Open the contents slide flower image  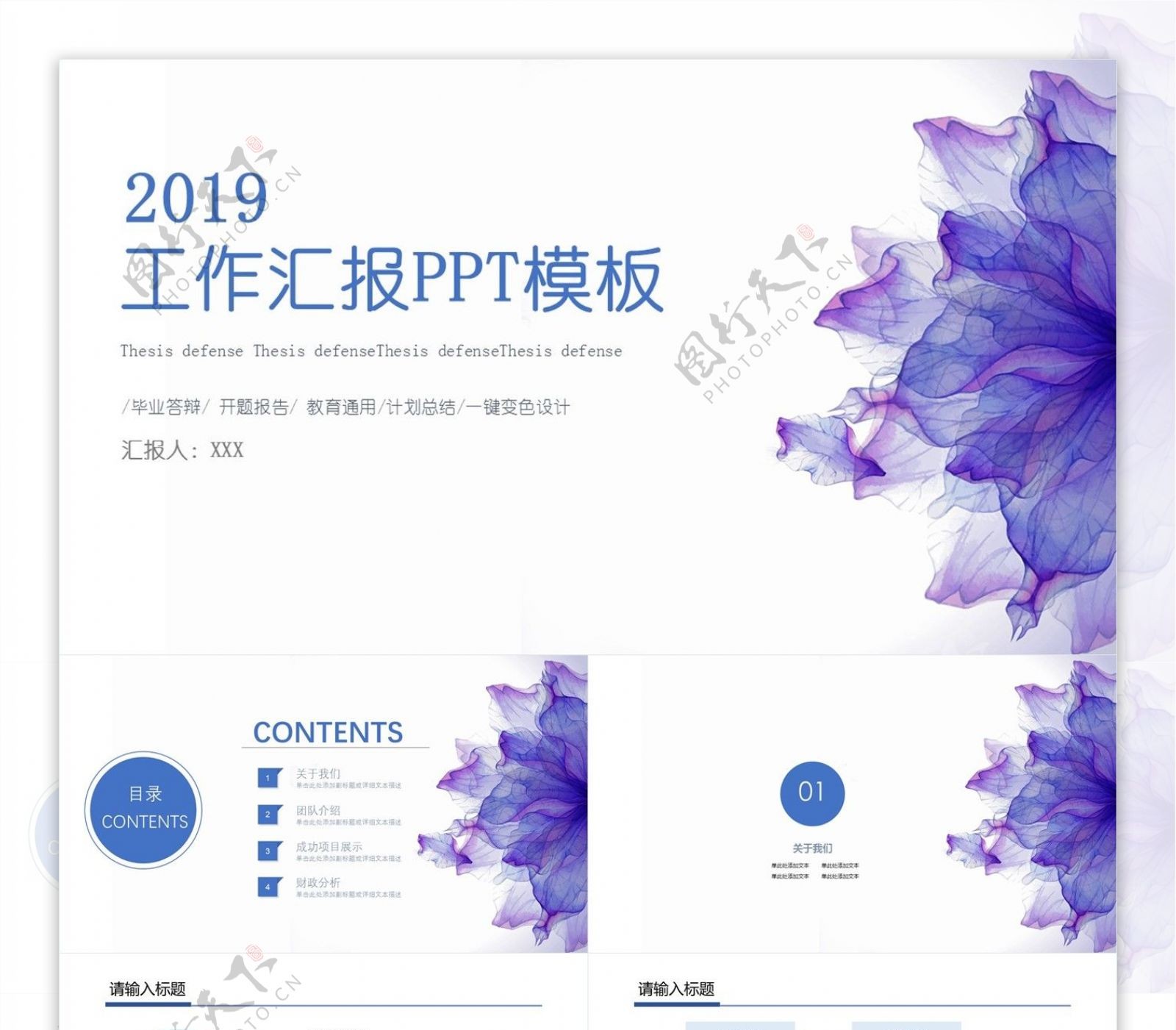point(503,805)
